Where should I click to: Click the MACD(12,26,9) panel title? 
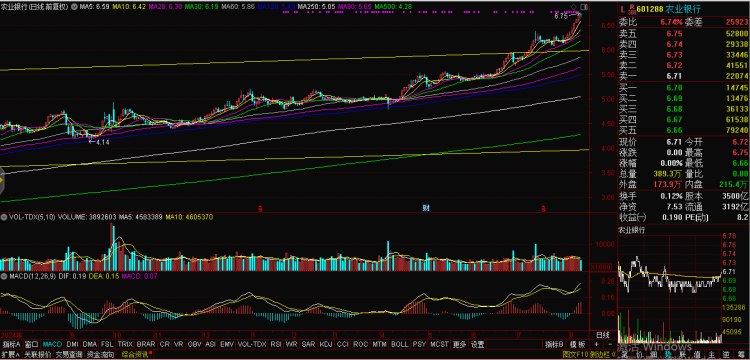point(32,276)
